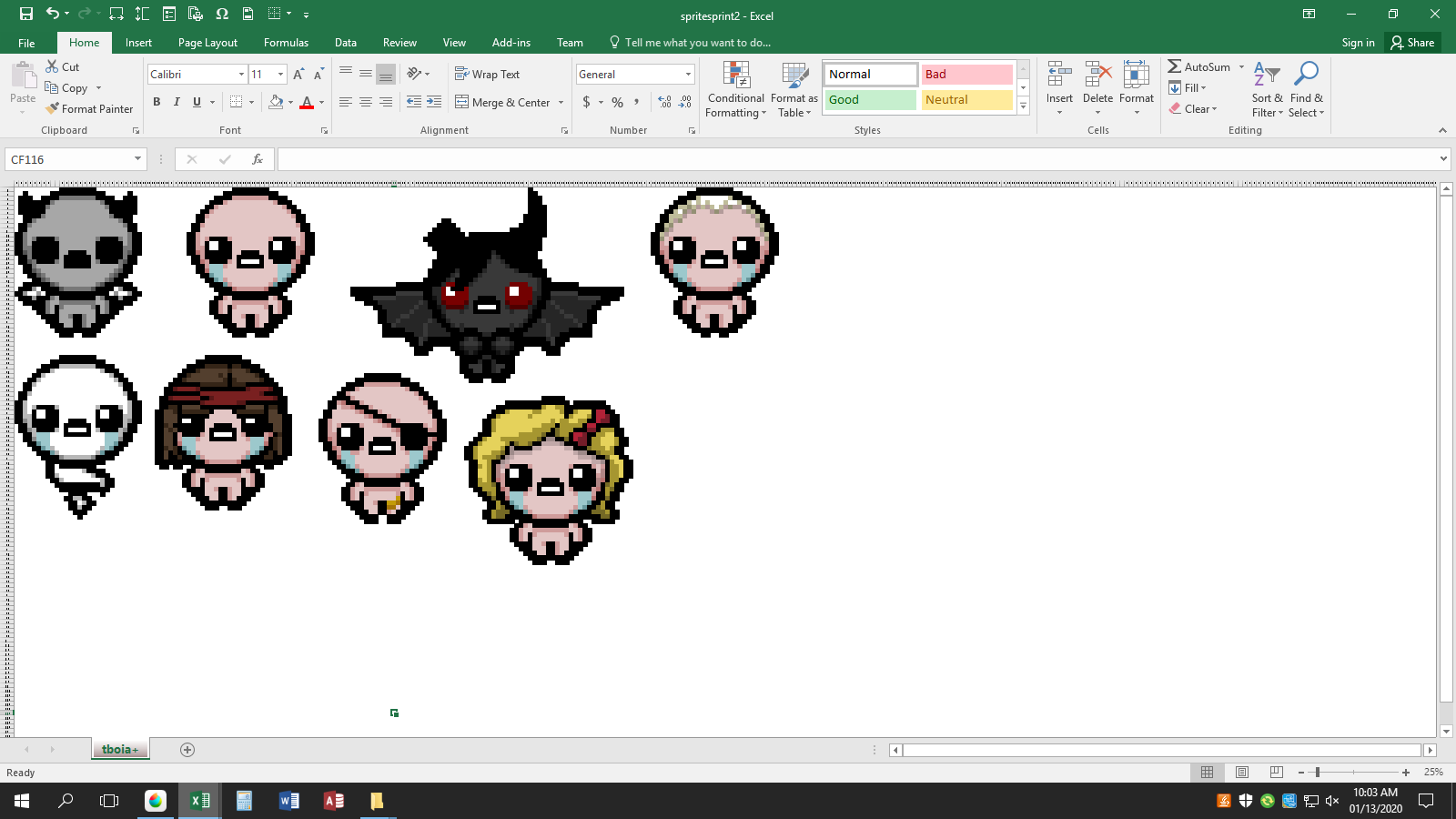Apply Percent Style
The width and height of the screenshot is (1456, 819).
pyautogui.click(x=618, y=102)
